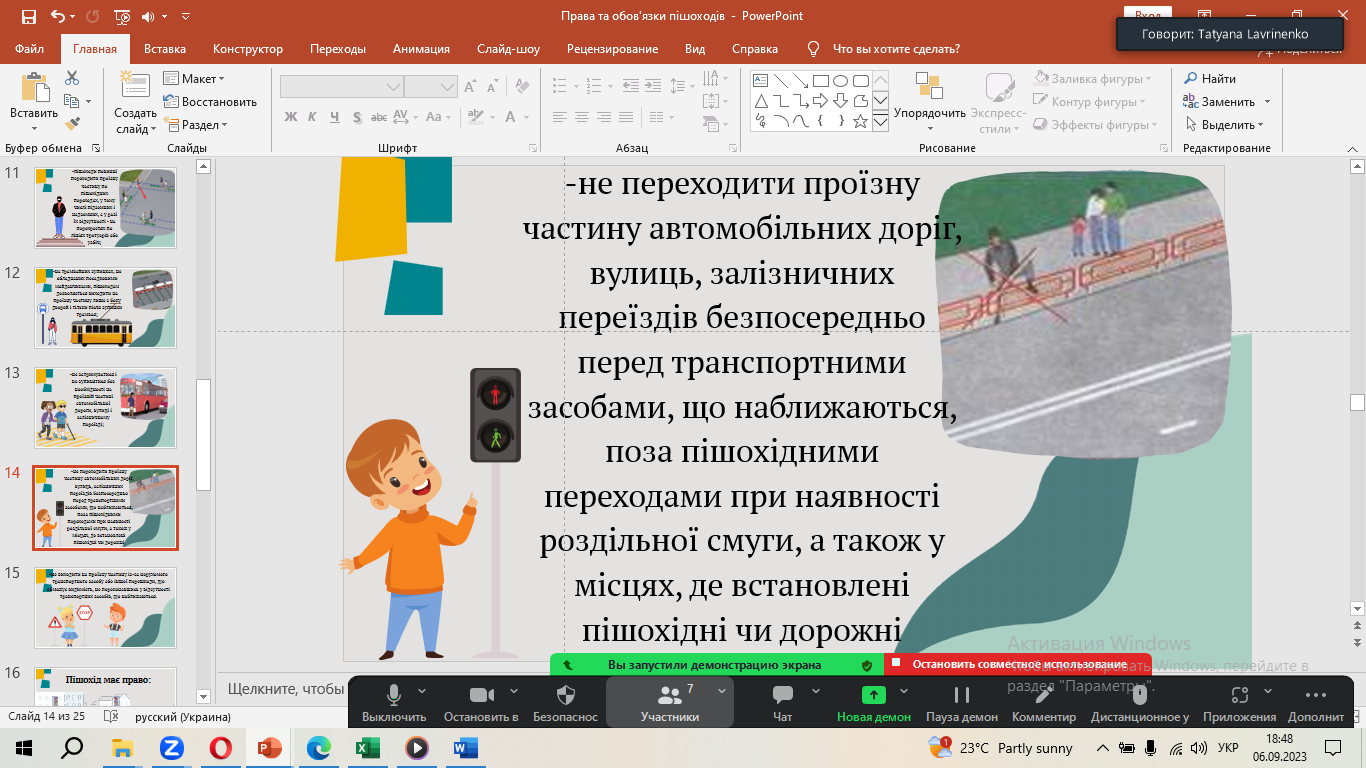Open Zoom Участники participants panel
Image resolution: width=1366 pixels, height=768 pixels.
pyautogui.click(x=670, y=702)
